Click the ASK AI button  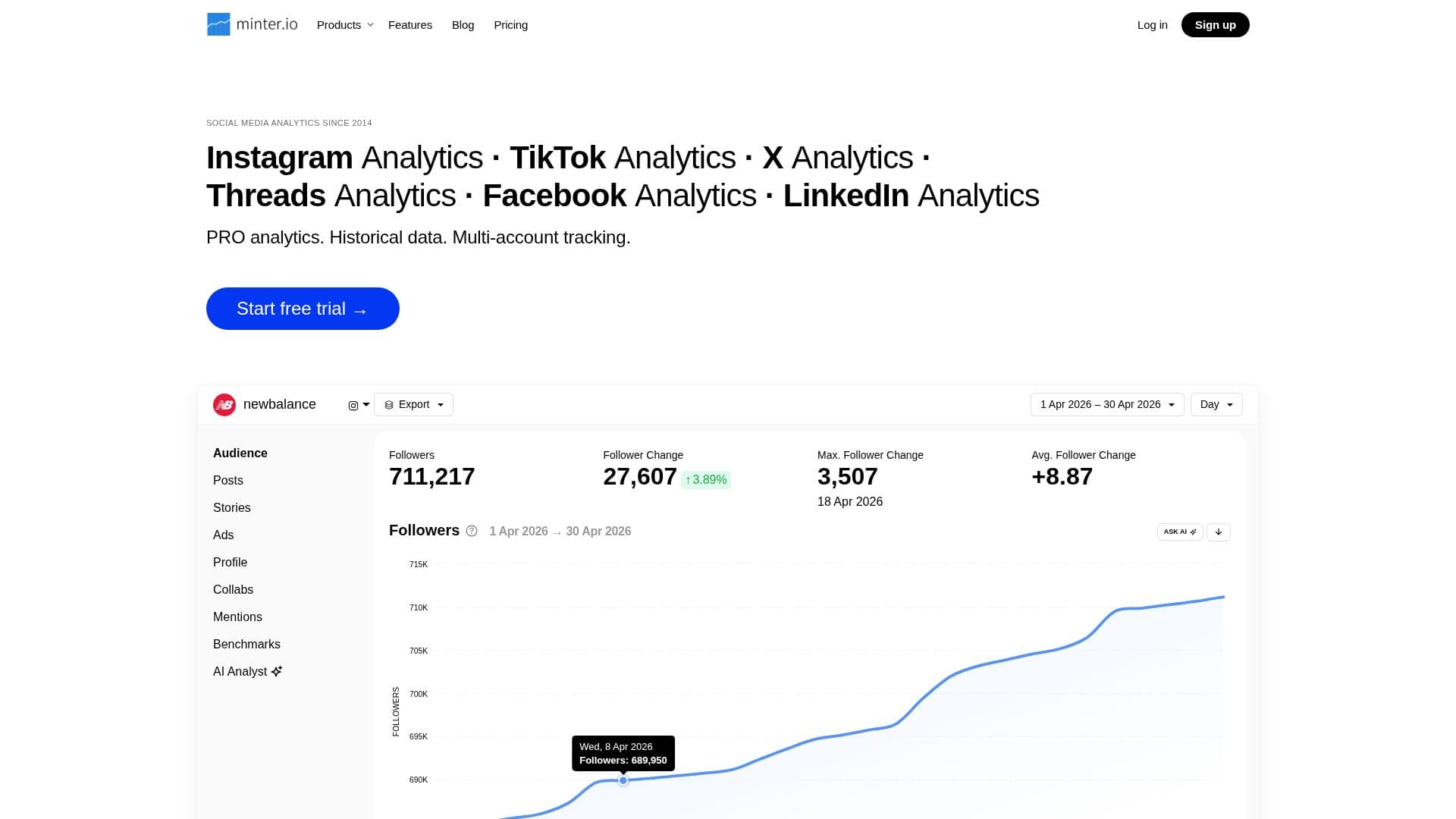coord(1180,532)
